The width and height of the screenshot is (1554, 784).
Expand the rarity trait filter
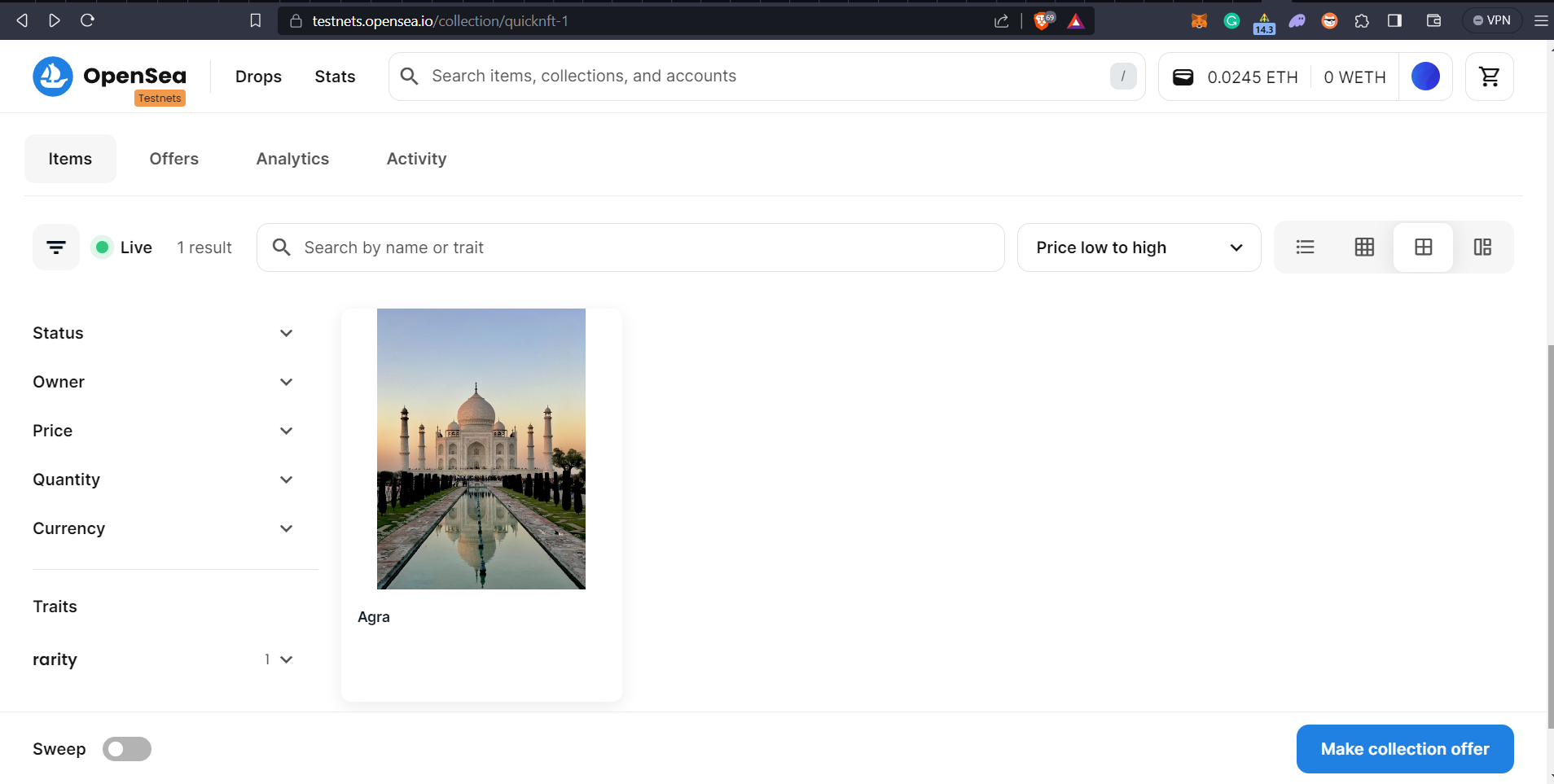click(163, 659)
